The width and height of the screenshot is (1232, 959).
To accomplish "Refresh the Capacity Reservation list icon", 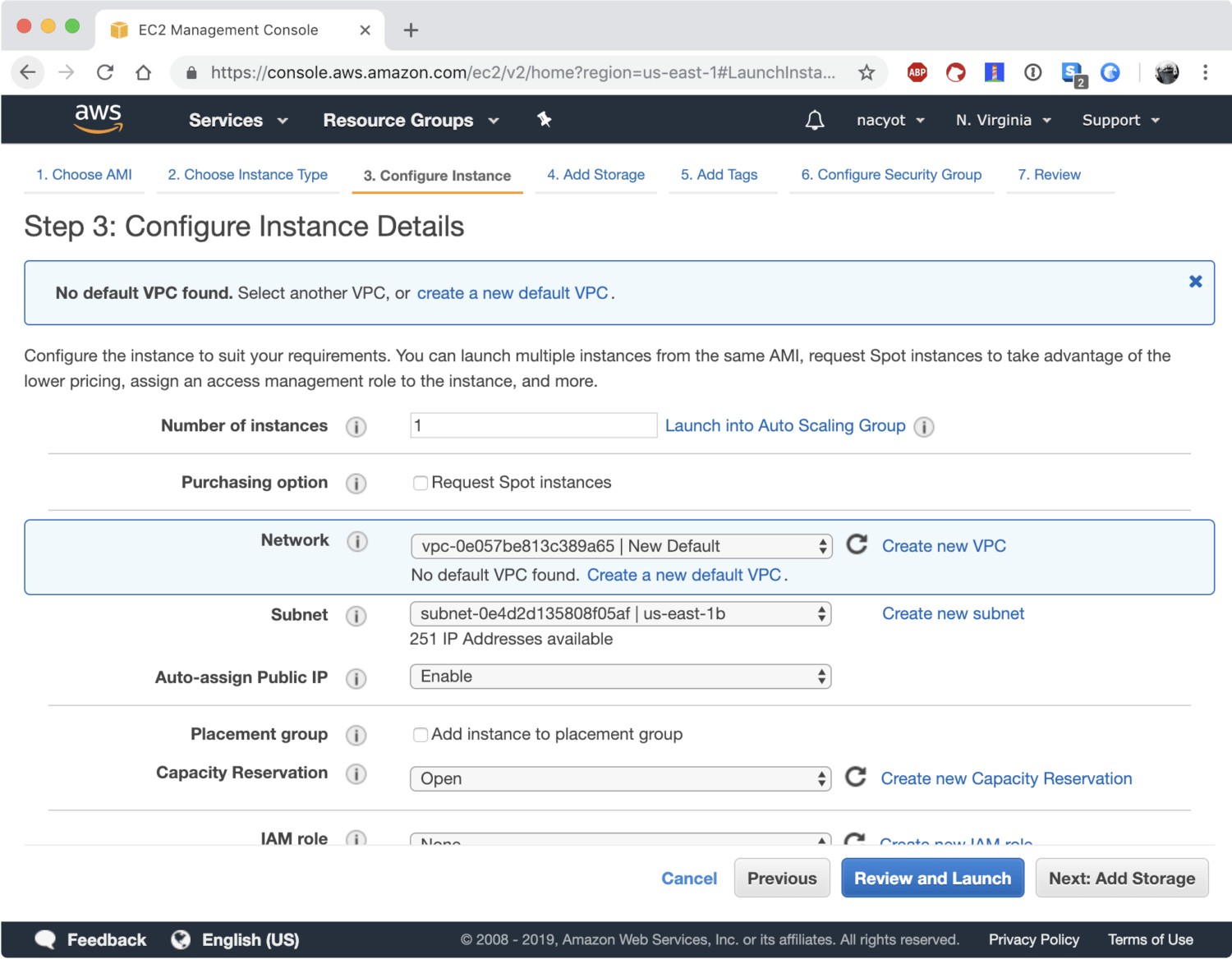I will coord(856,777).
